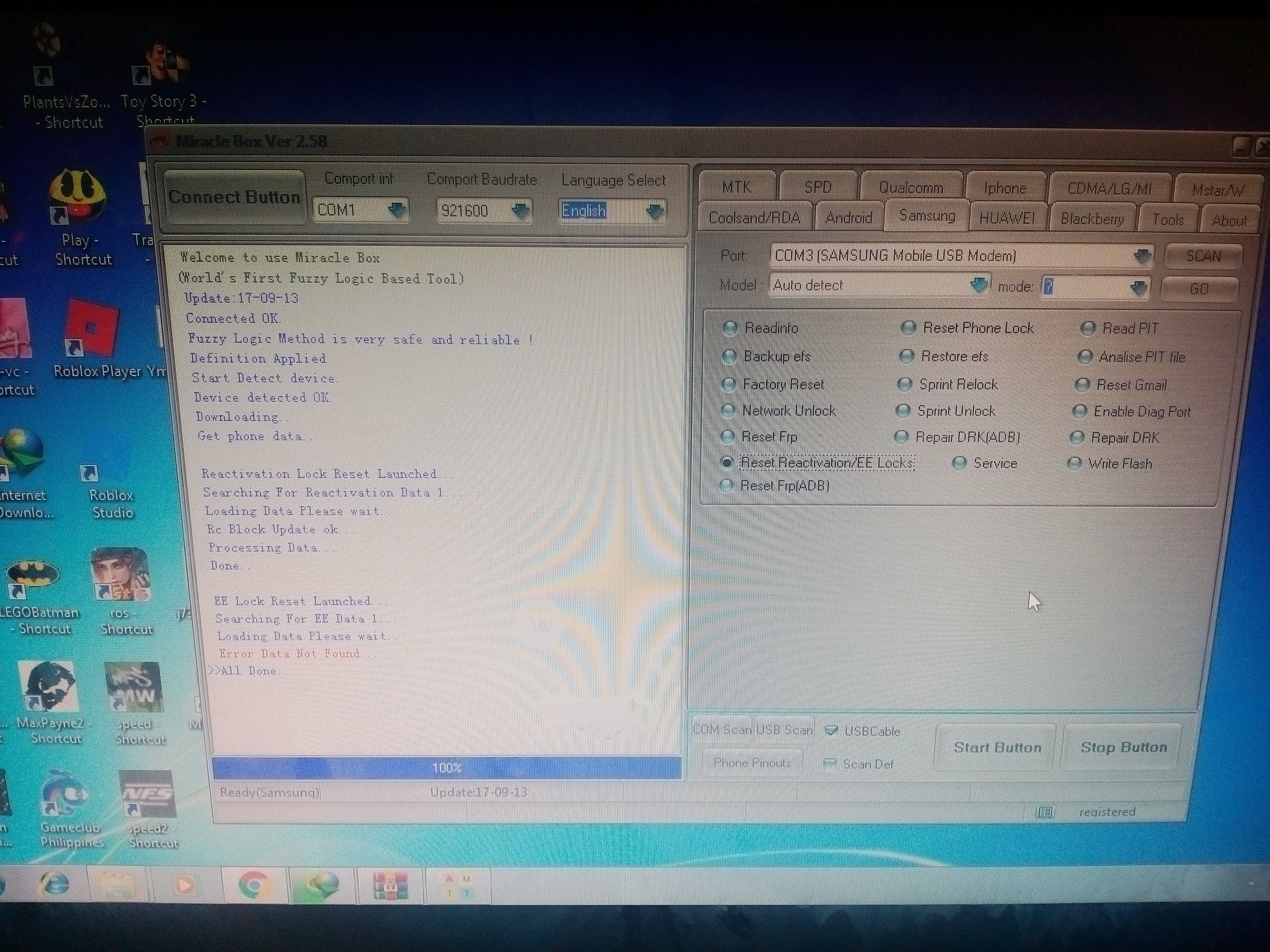Image resolution: width=1270 pixels, height=952 pixels.
Task: Switch to the Qualcomm tab
Action: click(x=911, y=188)
